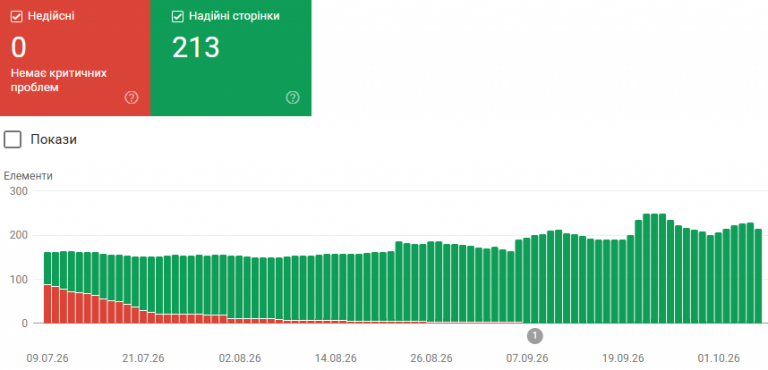Click the first red bar at 09.07.26
The height and width of the screenshot is (370, 768).
(x=48, y=304)
